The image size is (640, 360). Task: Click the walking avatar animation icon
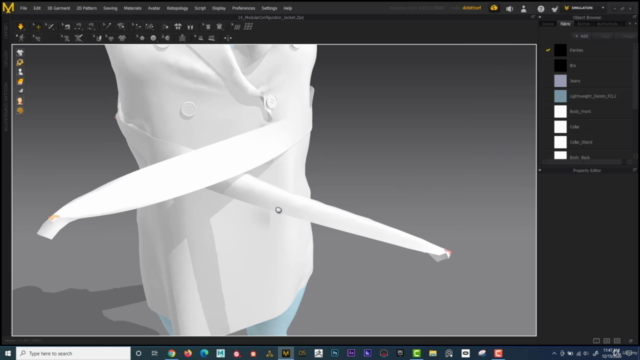click(x=20, y=38)
